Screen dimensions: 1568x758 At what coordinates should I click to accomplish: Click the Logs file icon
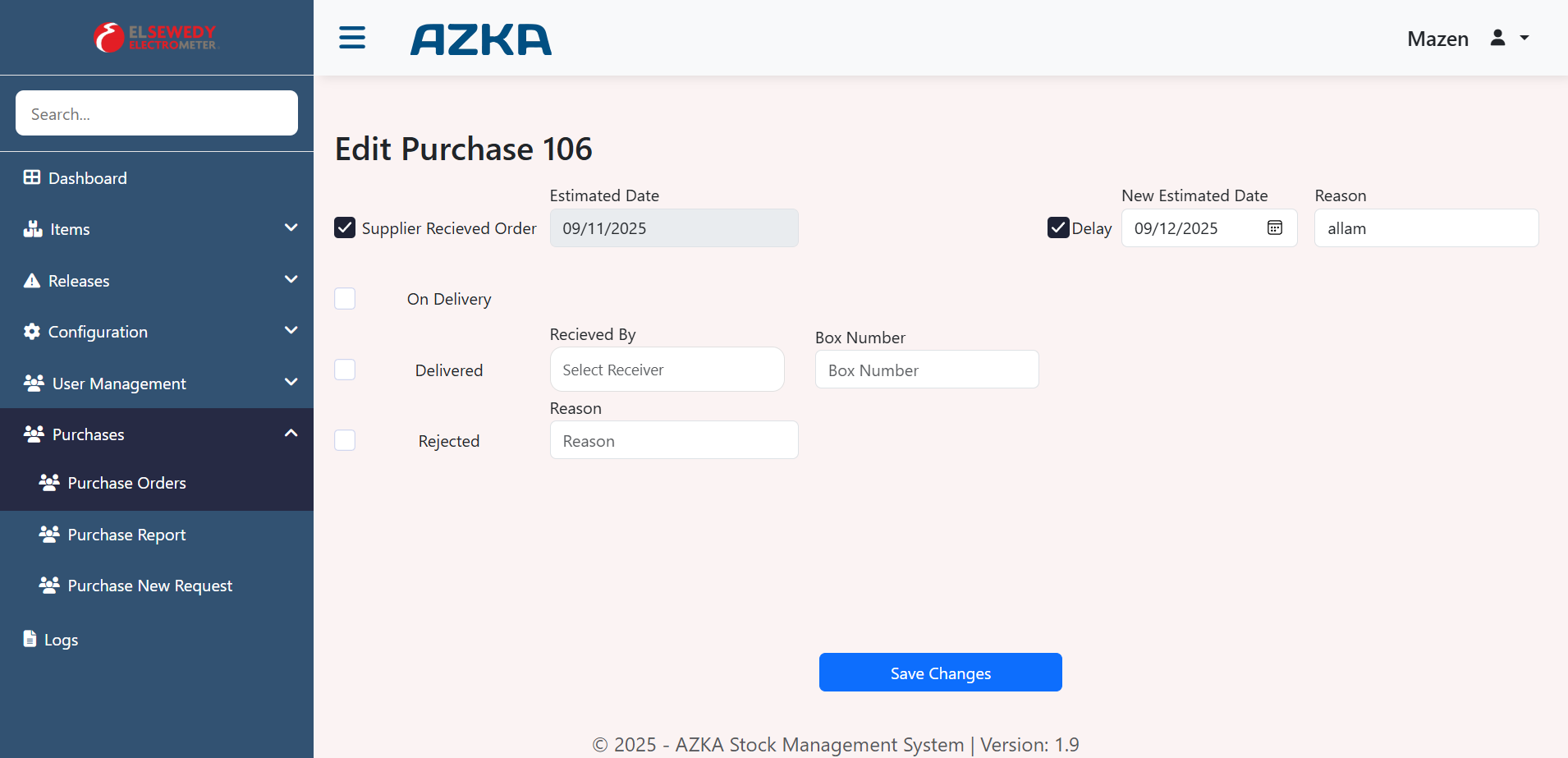point(30,639)
